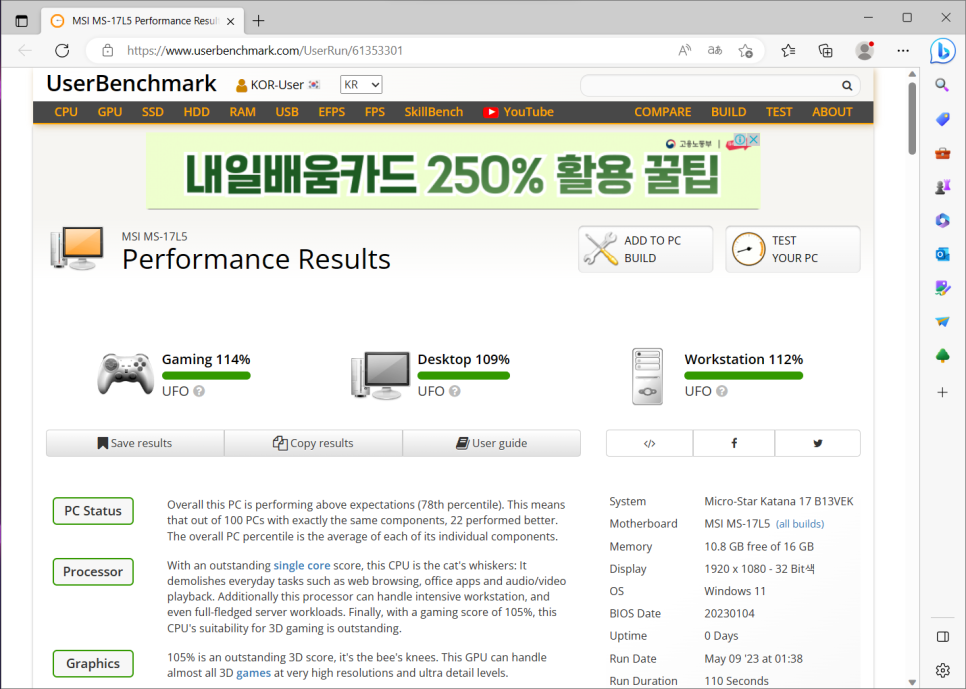Open the HDD menu
The height and width of the screenshot is (689, 966).
197,112
